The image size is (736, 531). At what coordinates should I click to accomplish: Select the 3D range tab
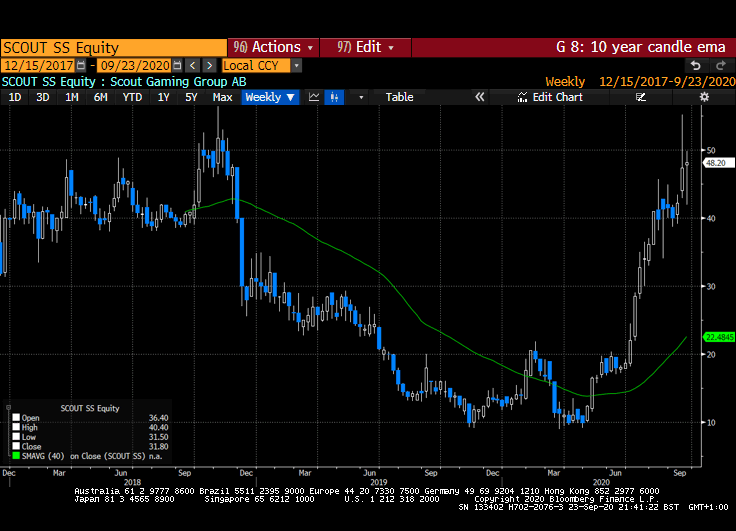click(43, 97)
